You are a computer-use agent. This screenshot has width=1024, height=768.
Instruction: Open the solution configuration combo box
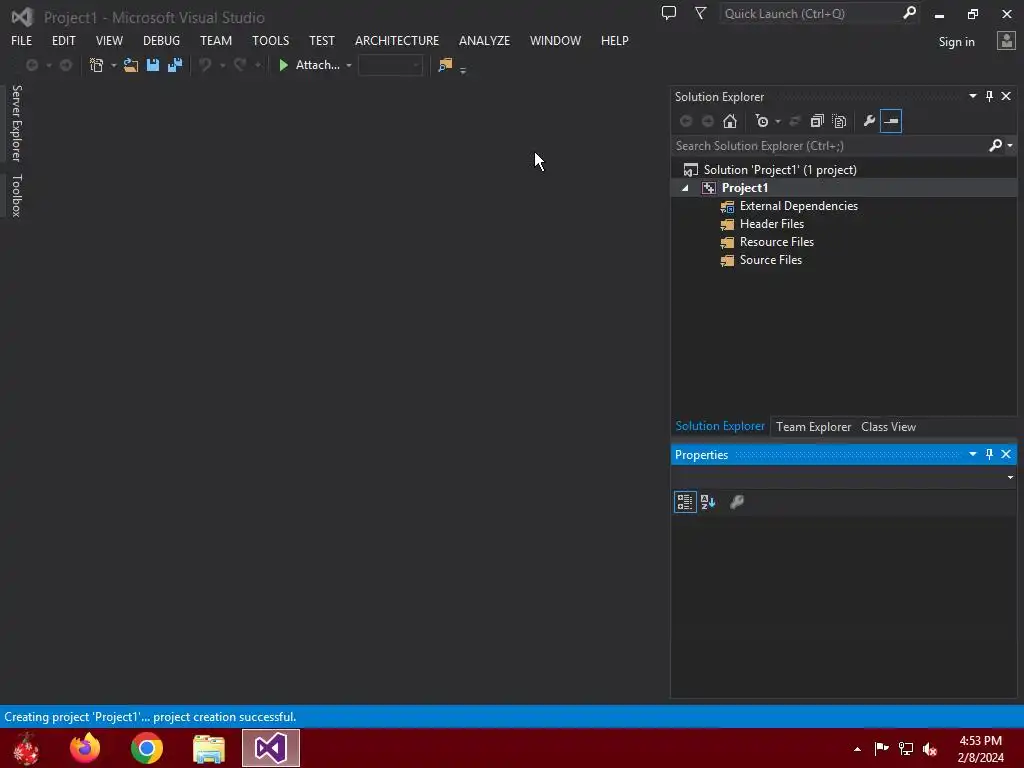(x=390, y=65)
